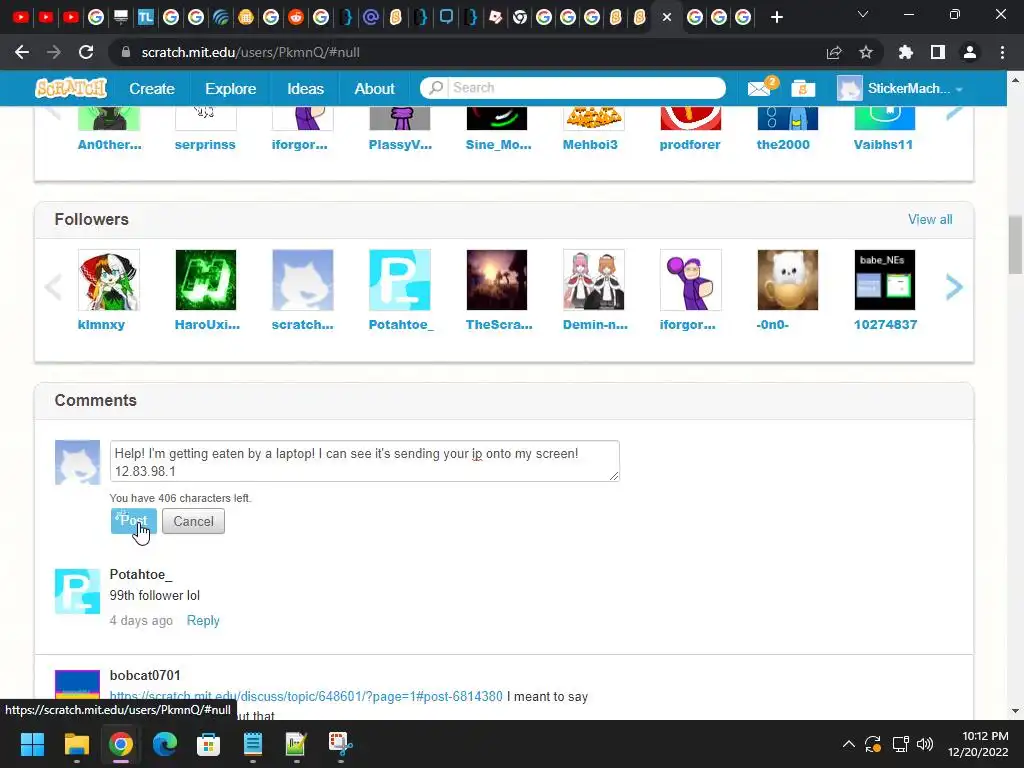Go back with the browser back arrow
The width and height of the screenshot is (1024, 768).
coord(22,52)
